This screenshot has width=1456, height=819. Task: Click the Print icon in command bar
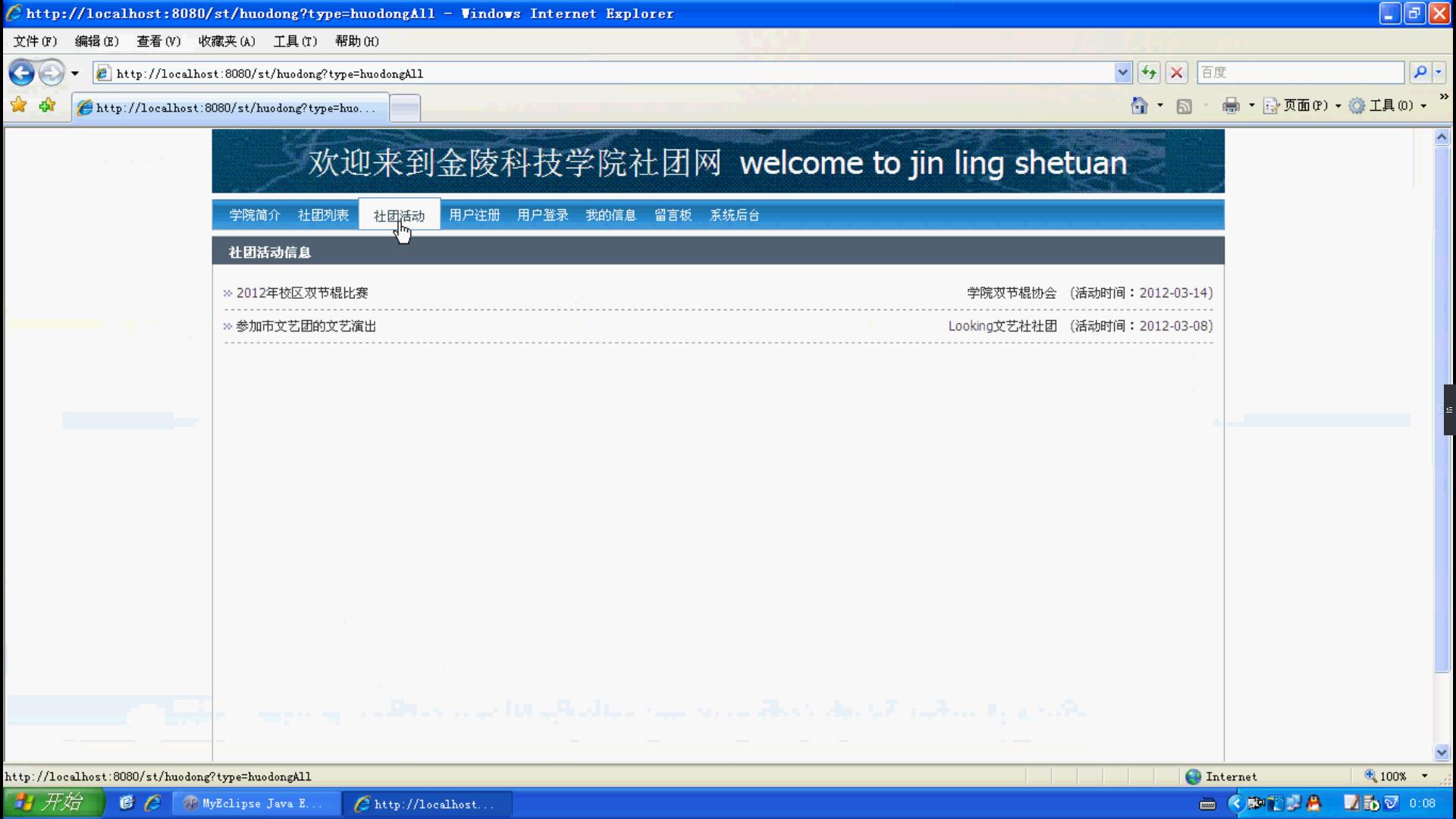(1231, 105)
